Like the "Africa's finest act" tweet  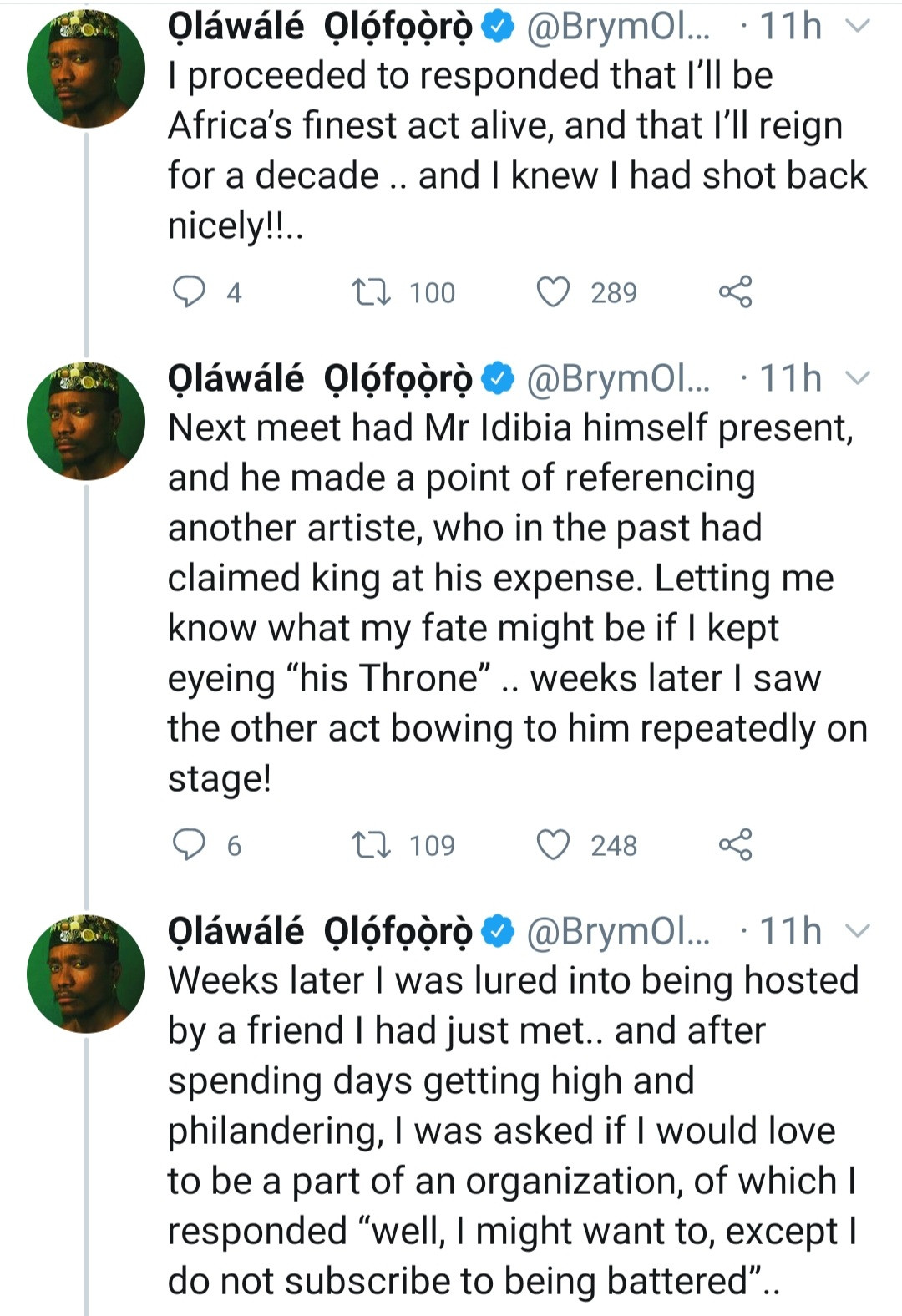point(553,292)
